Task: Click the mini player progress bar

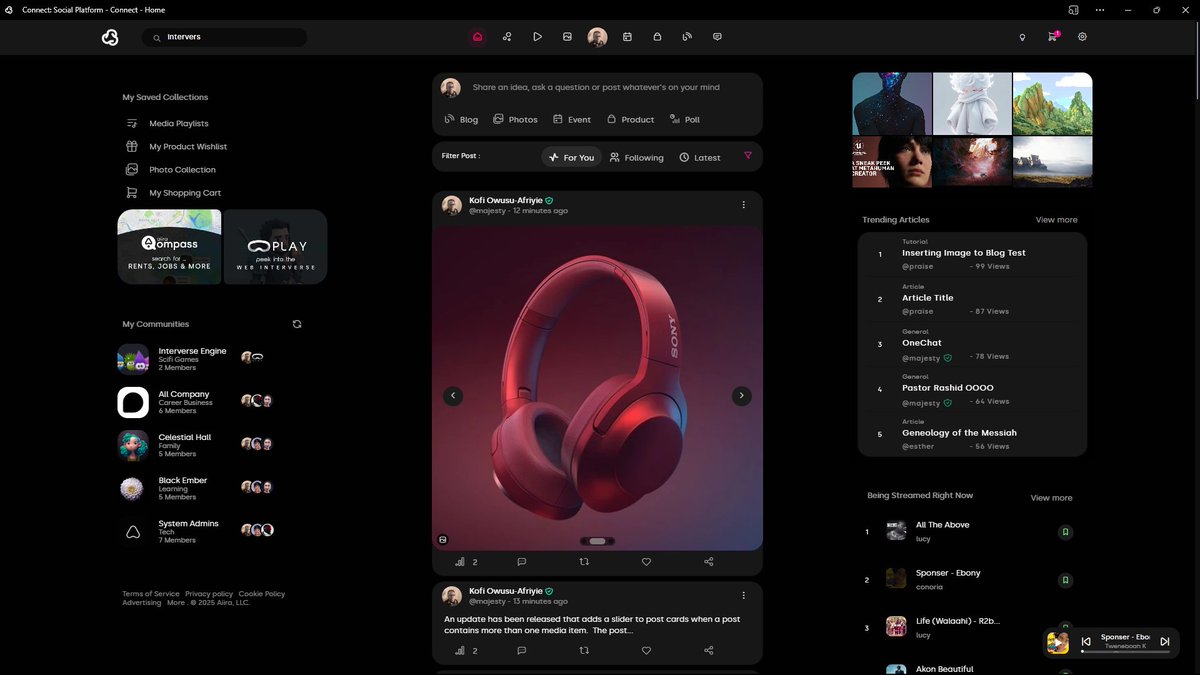Action: (x=1125, y=652)
